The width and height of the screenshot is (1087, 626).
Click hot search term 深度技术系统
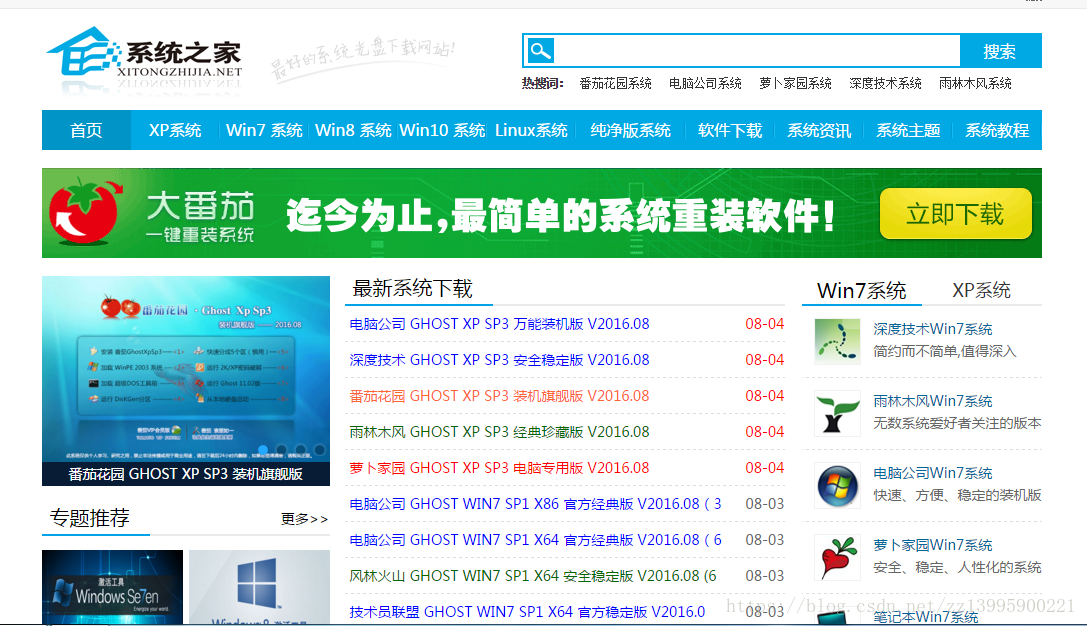pos(885,83)
